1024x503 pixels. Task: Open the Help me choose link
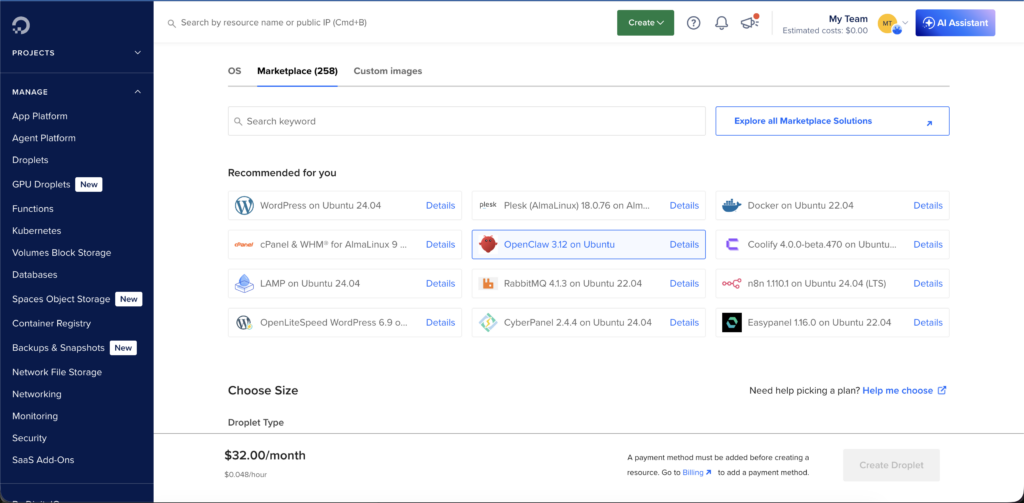point(897,391)
